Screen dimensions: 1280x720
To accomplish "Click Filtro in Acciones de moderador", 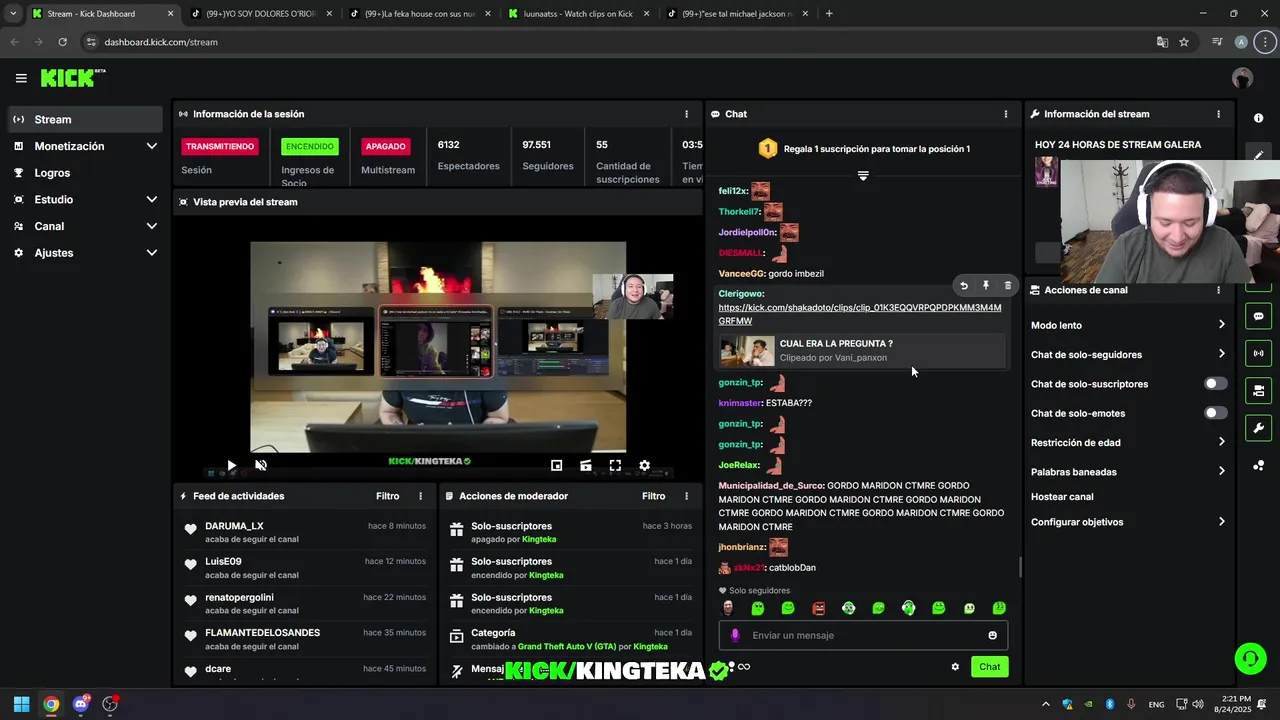I will coord(653,496).
